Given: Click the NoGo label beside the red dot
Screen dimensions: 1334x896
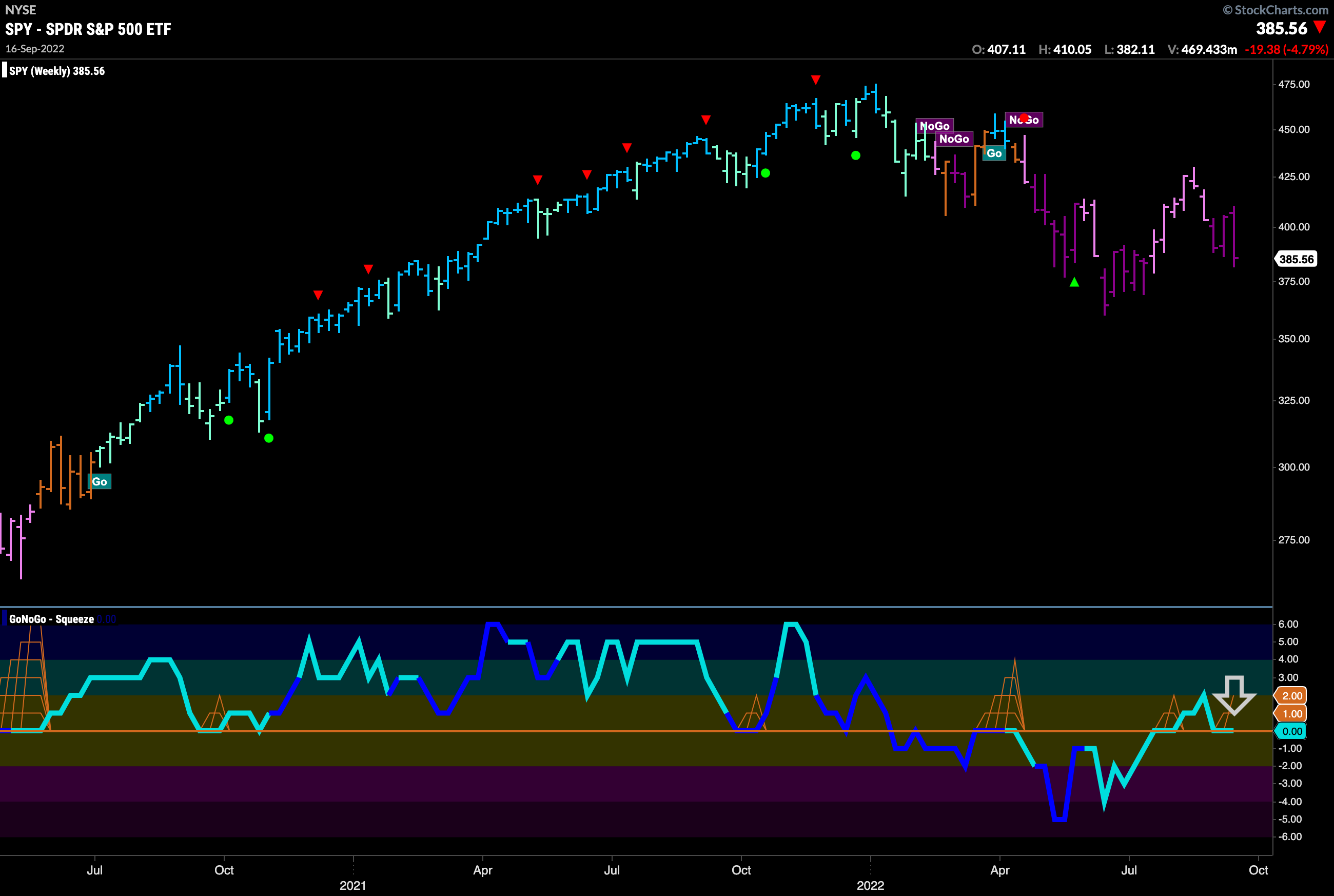Looking at the screenshot, I should 1024,120.
